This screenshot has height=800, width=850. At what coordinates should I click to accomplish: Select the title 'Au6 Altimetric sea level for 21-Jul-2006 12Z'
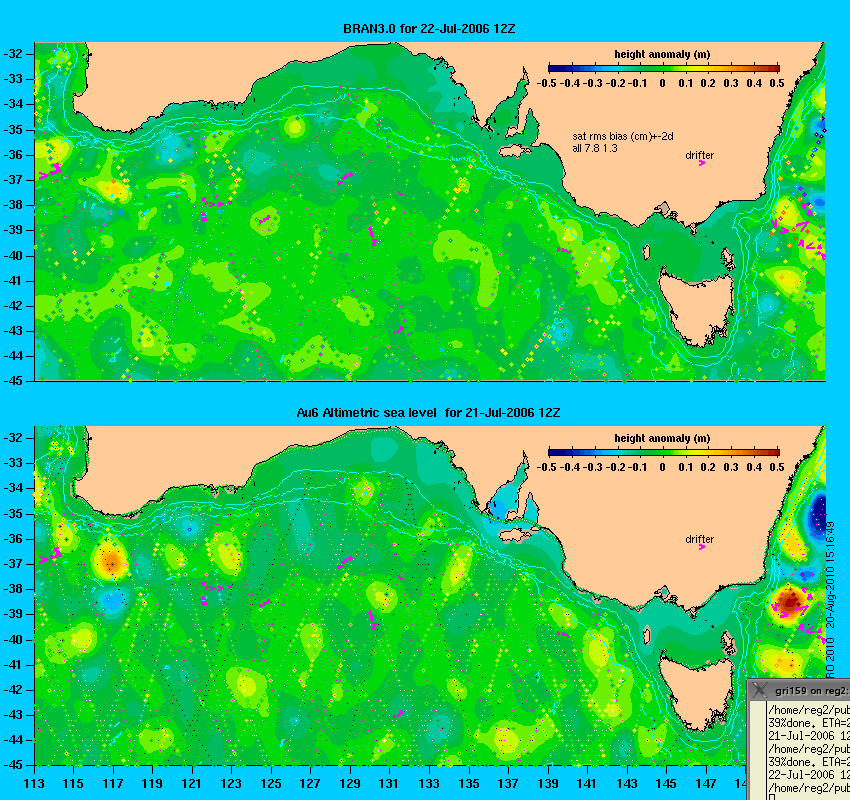pyautogui.click(x=428, y=413)
